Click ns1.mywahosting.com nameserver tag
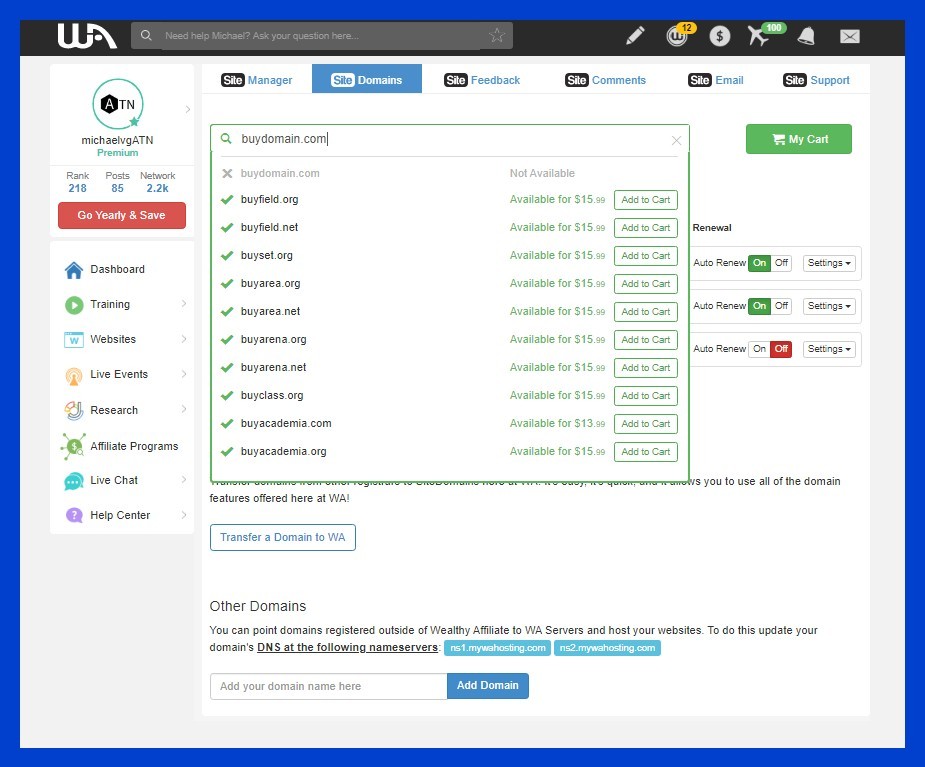925x767 pixels. click(497, 648)
